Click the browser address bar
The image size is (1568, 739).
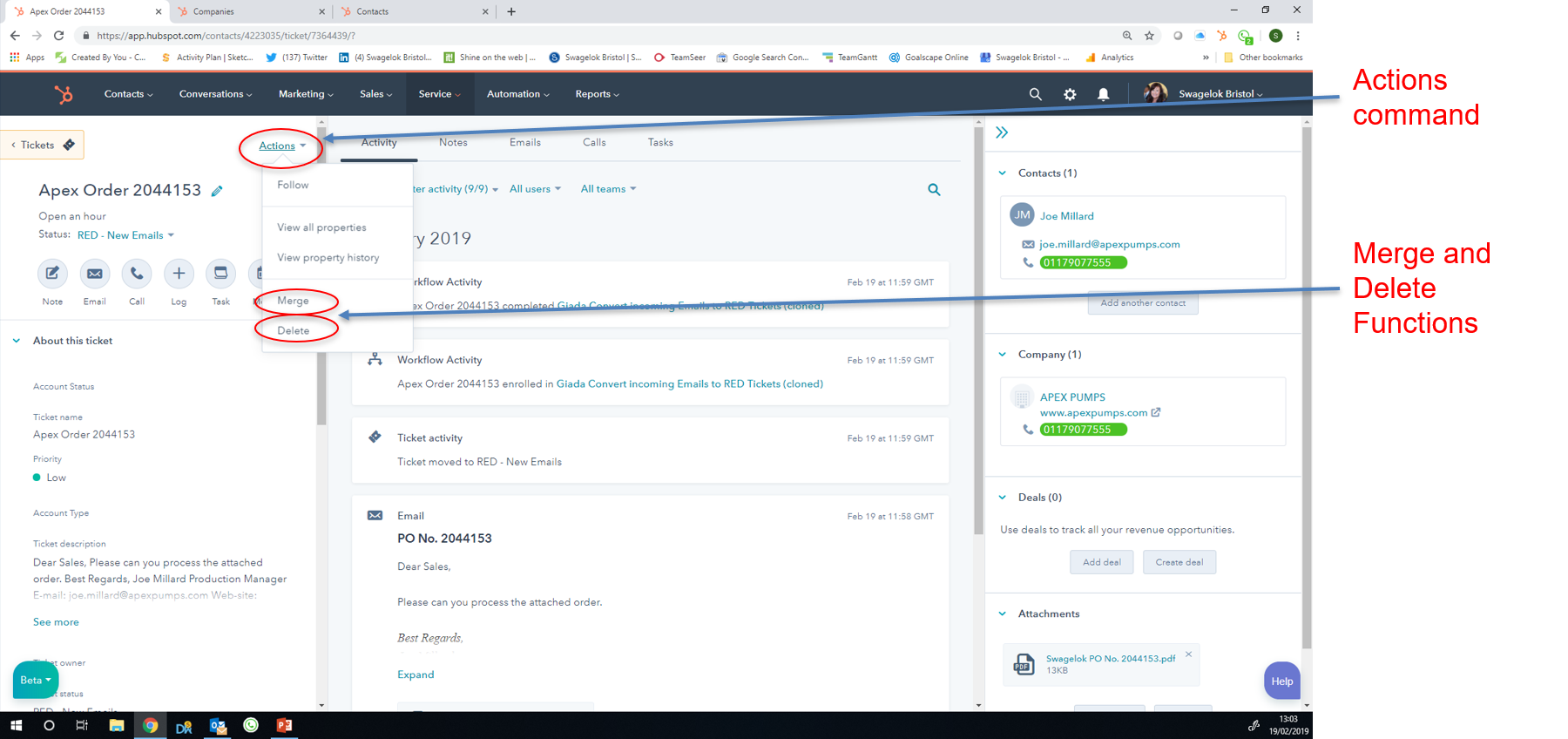click(x=601, y=36)
